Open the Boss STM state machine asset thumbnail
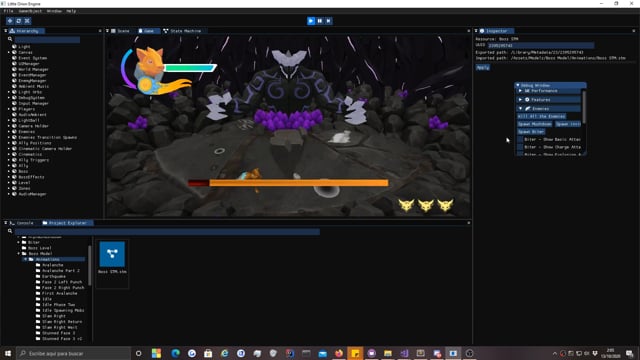Image resolution: width=640 pixels, height=360 pixels. pos(112,254)
